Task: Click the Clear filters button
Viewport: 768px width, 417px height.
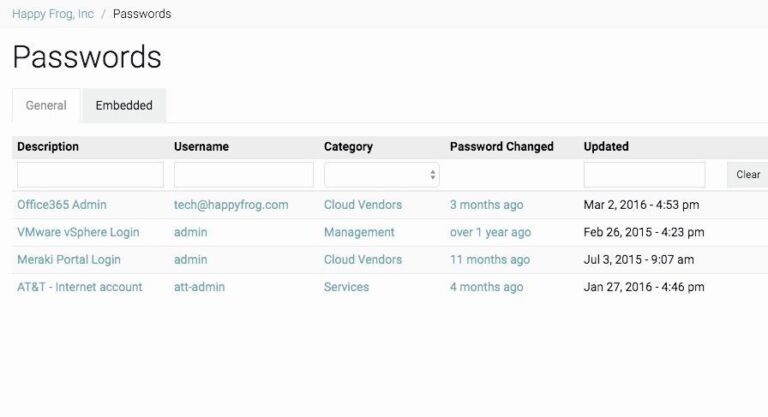Action: point(747,174)
